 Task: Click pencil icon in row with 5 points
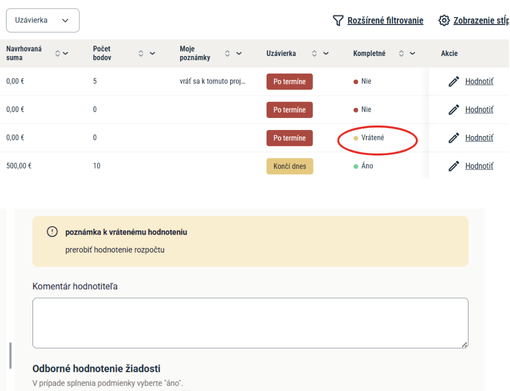coord(454,81)
